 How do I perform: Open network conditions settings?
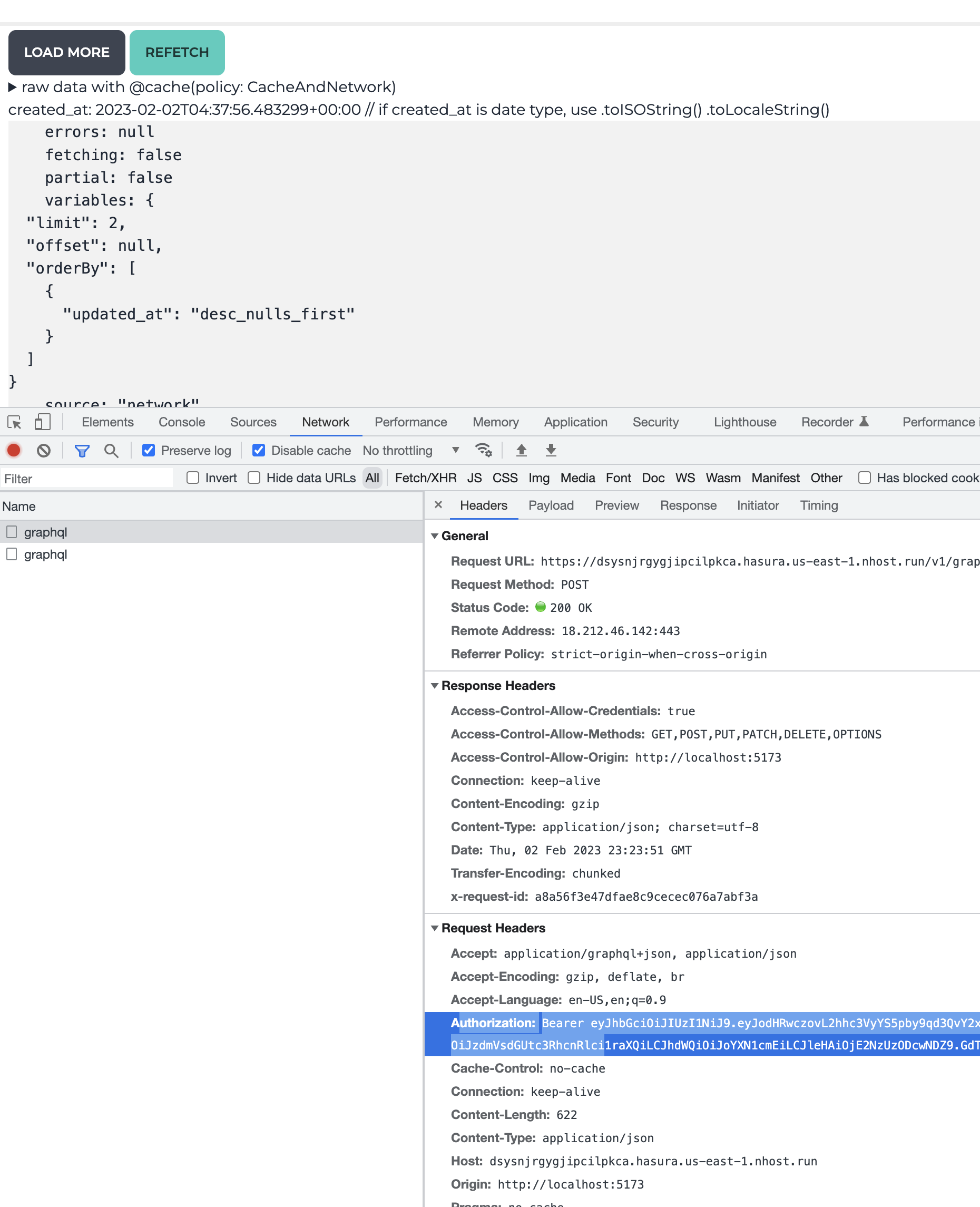pyautogui.click(x=483, y=450)
